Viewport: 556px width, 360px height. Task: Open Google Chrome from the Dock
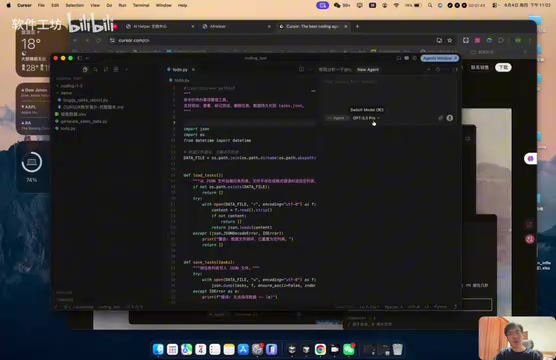320,349
